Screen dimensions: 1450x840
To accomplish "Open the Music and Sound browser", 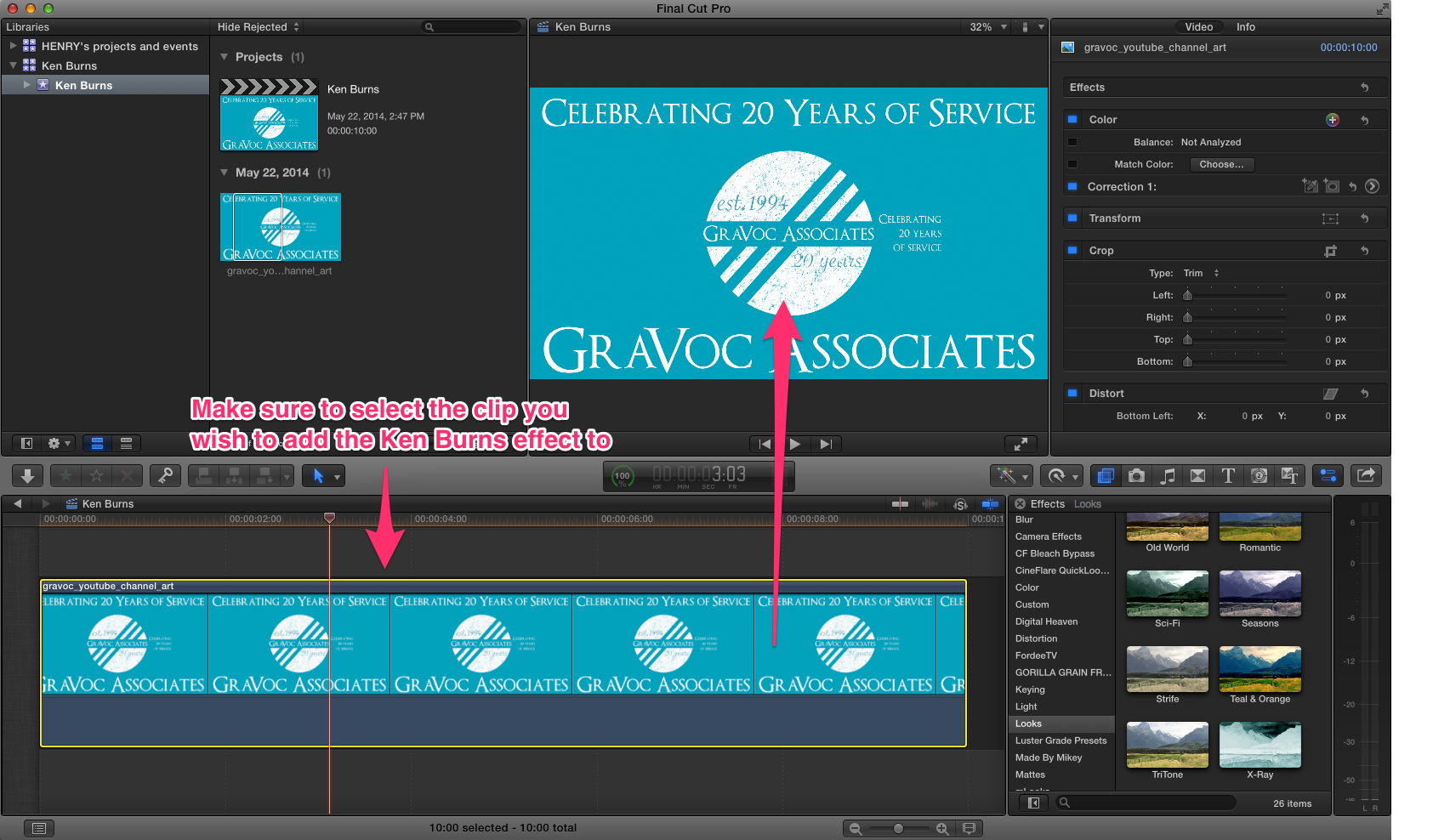I will click(x=1167, y=475).
